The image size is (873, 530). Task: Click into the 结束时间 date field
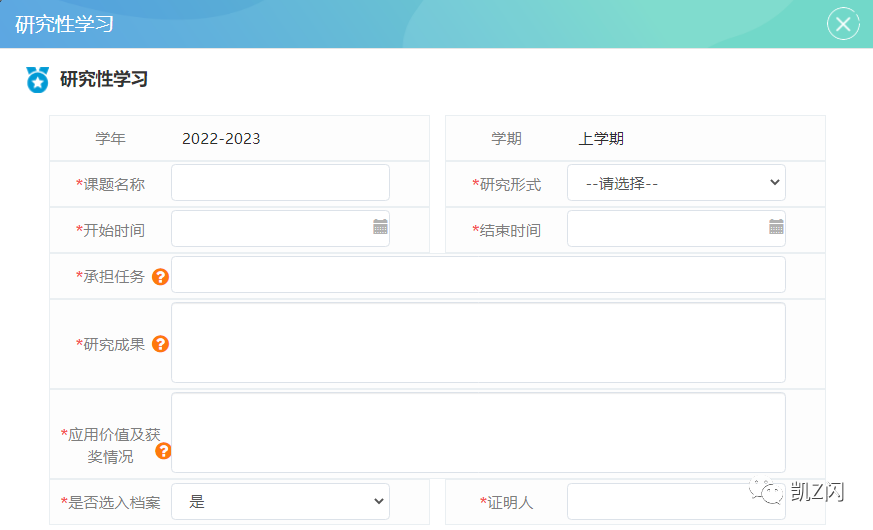[666, 229]
